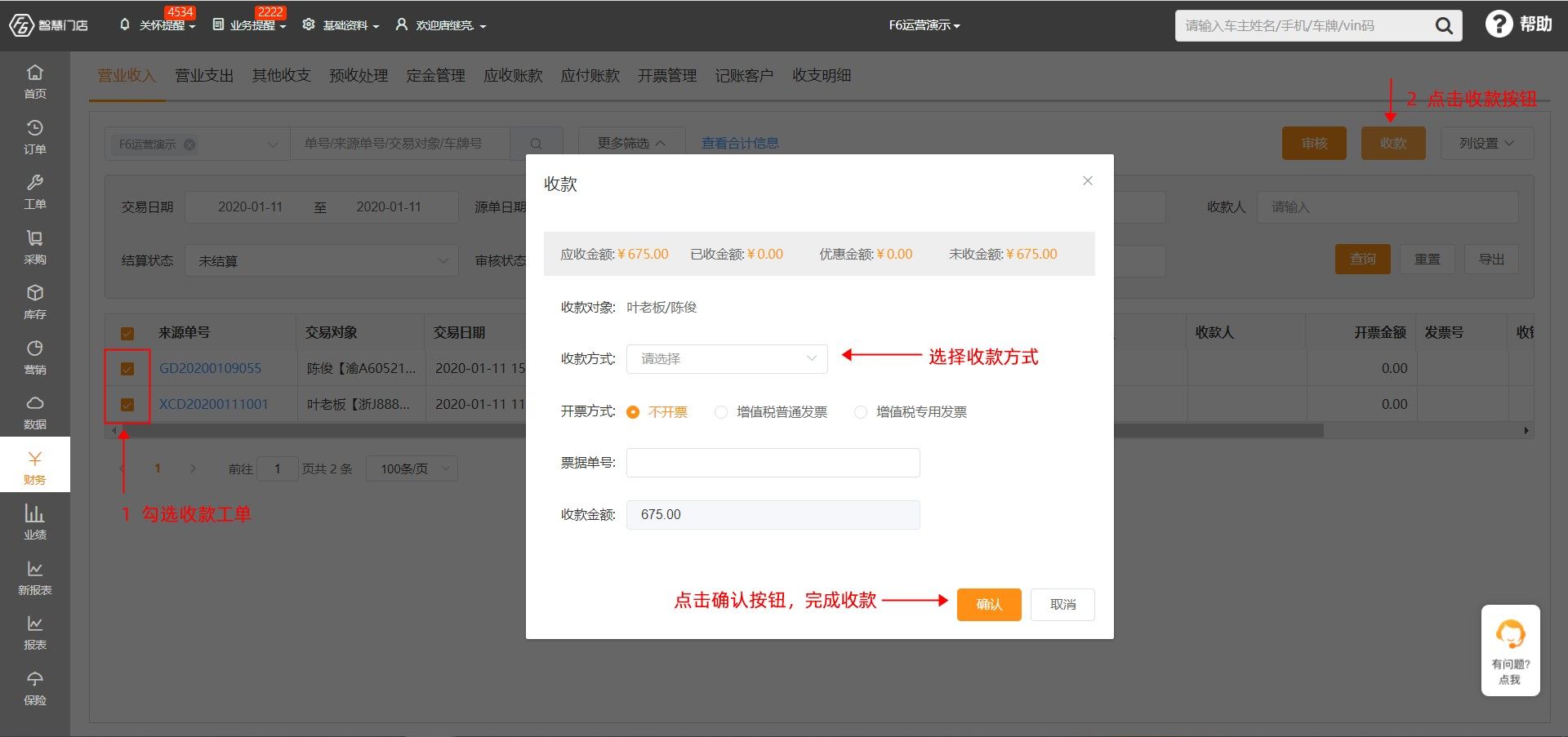This screenshot has height=737, width=1568.
Task: Switch to the 营业支出 tab
Action: coord(204,75)
